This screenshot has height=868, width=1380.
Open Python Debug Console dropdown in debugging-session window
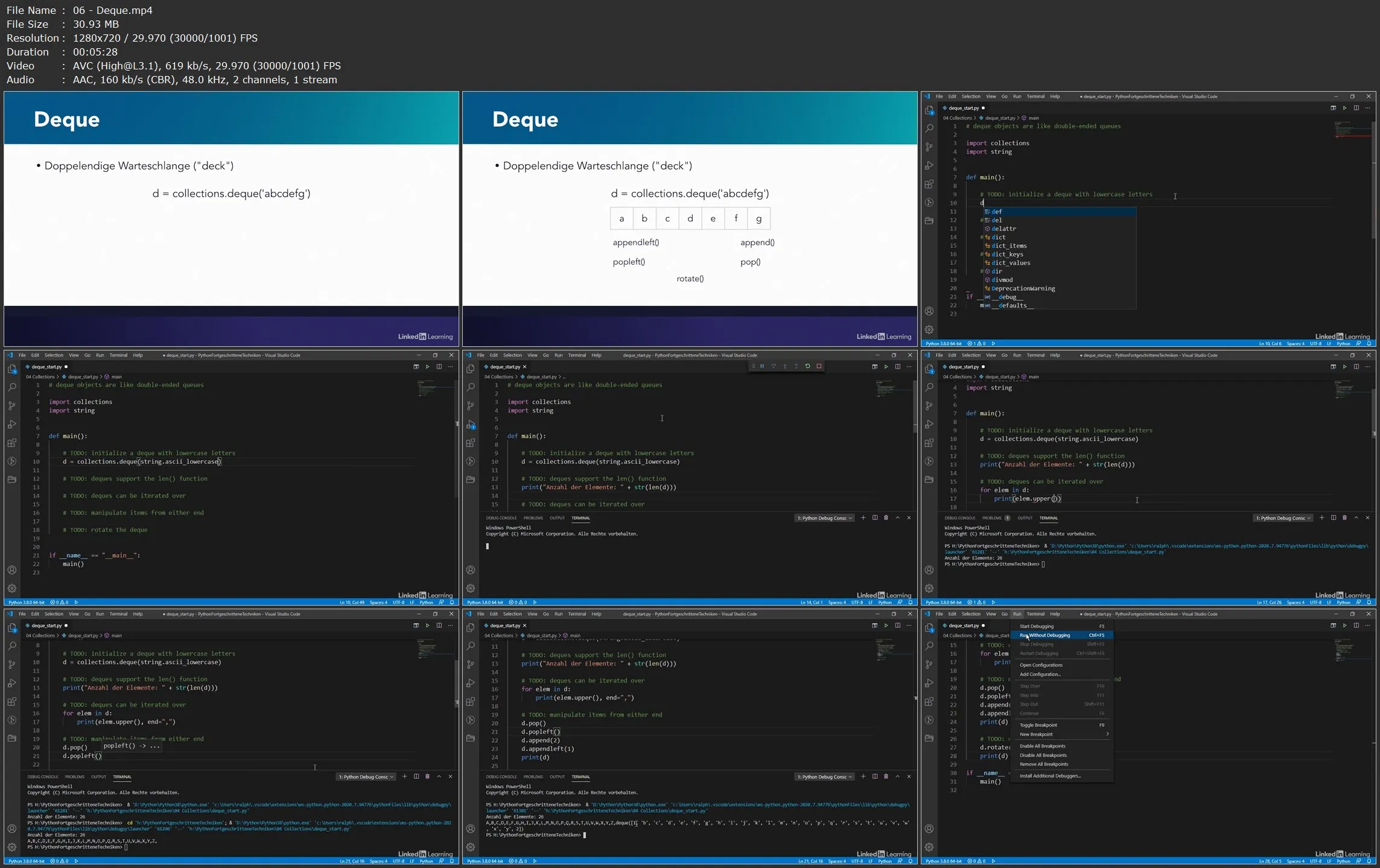click(825, 518)
